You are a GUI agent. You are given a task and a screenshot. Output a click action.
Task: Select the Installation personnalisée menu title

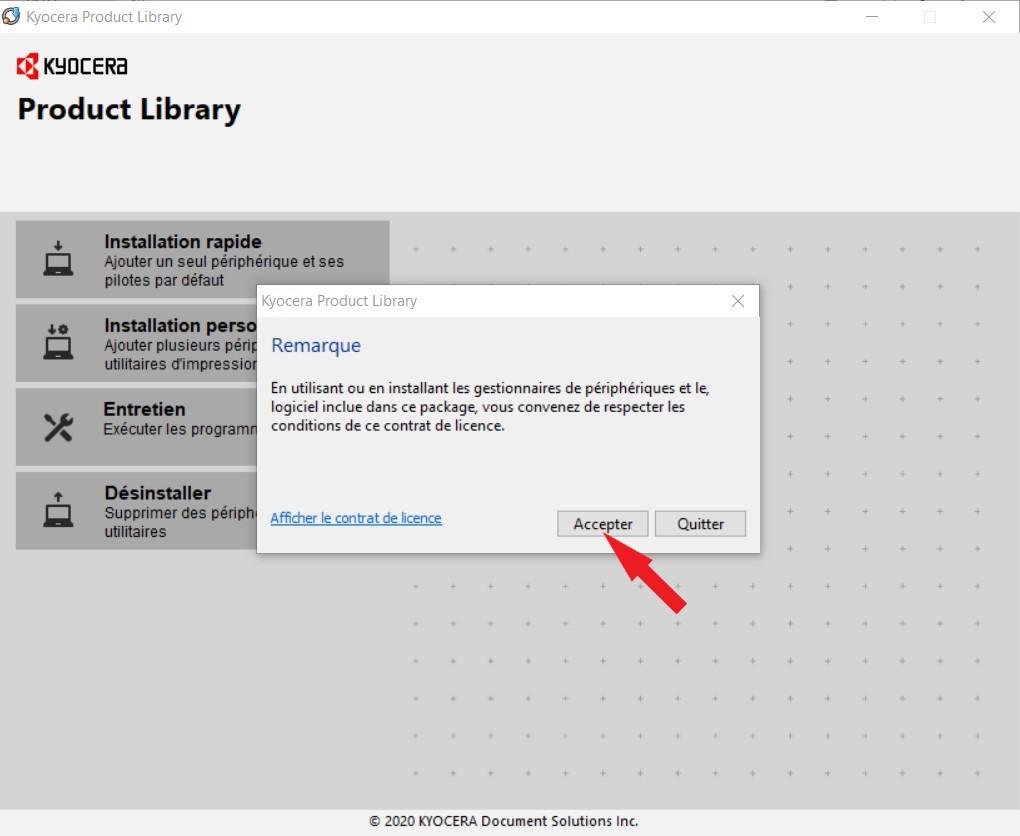point(180,325)
